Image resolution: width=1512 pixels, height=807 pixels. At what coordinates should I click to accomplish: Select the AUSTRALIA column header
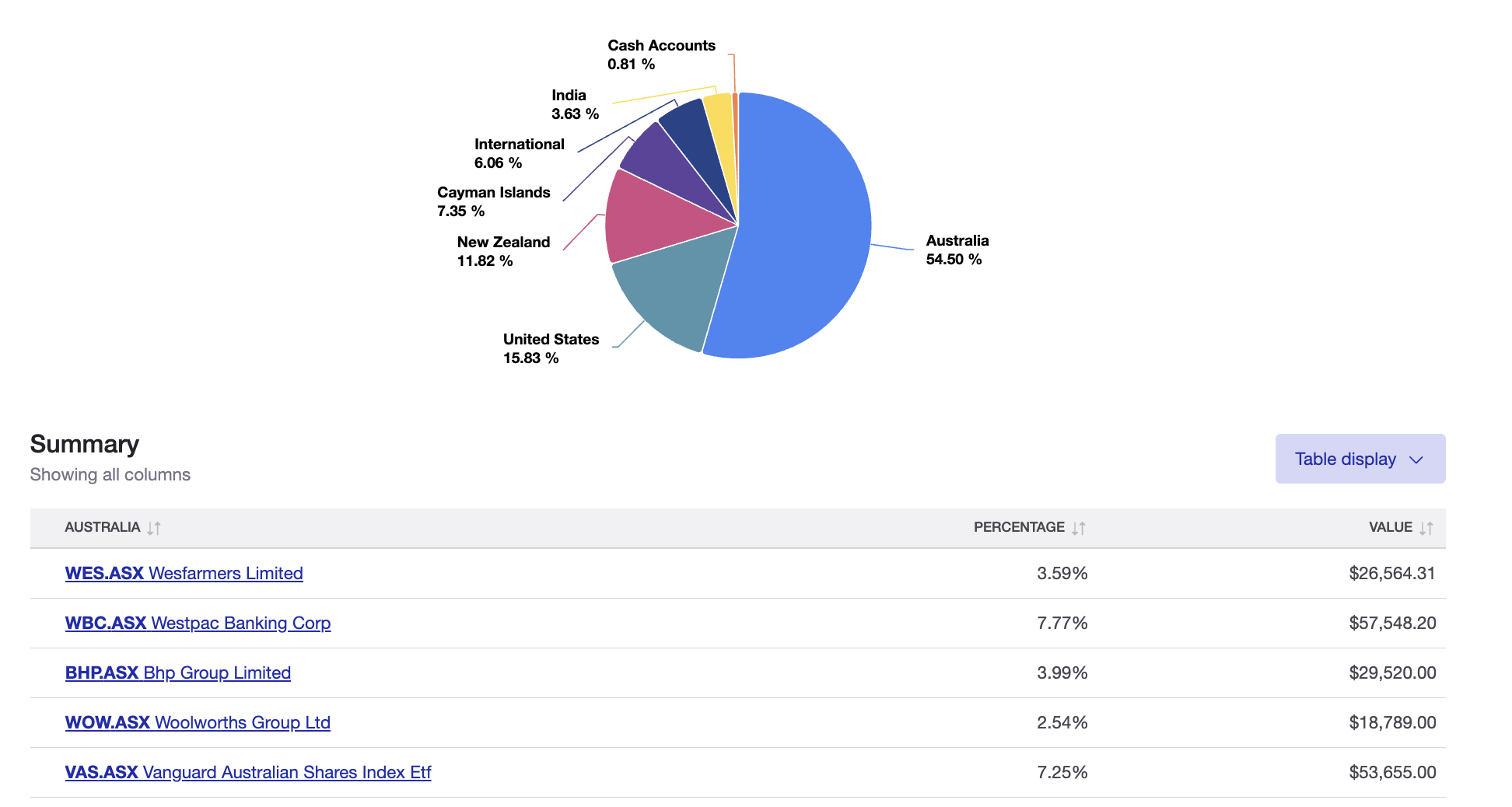click(103, 527)
